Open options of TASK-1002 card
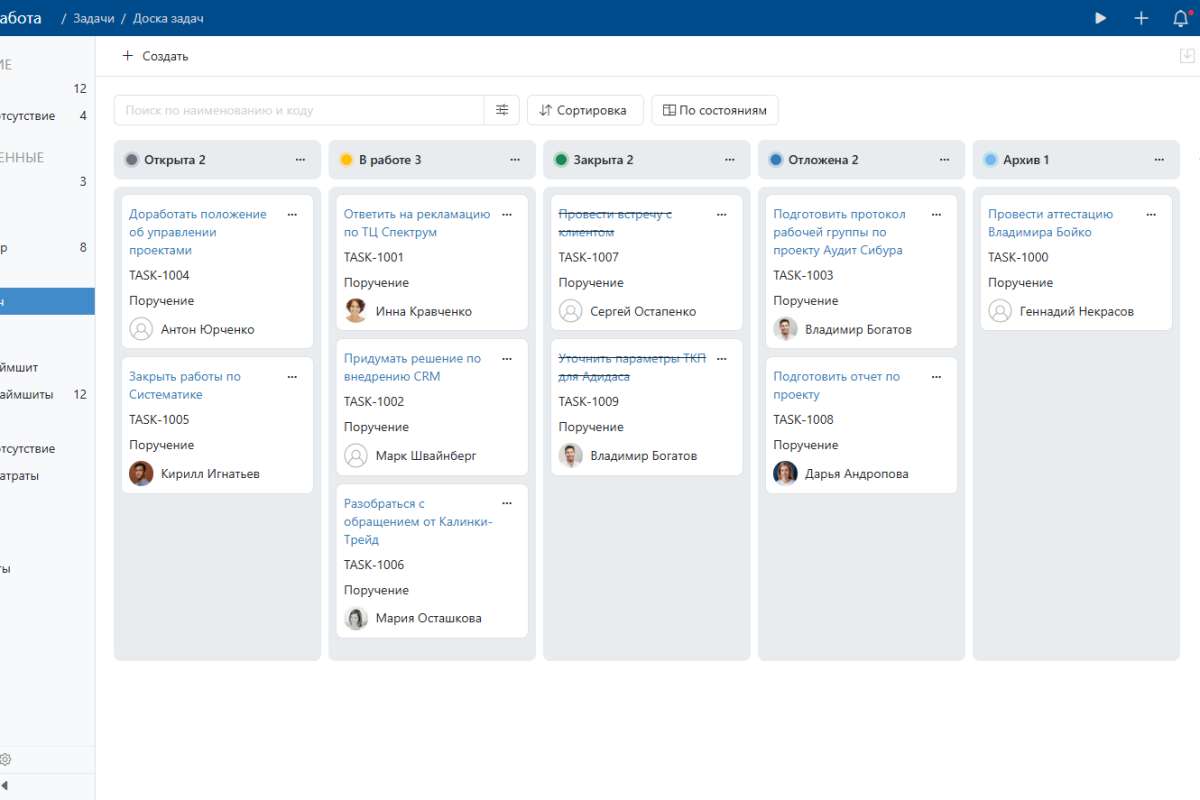The width and height of the screenshot is (1200, 800). 507,359
